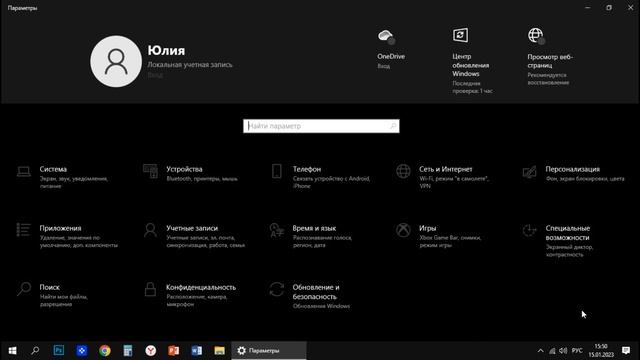The height and width of the screenshot is (360, 640).
Task: Launch Google Chrome from the taskbar
Action: pos(105,351)
